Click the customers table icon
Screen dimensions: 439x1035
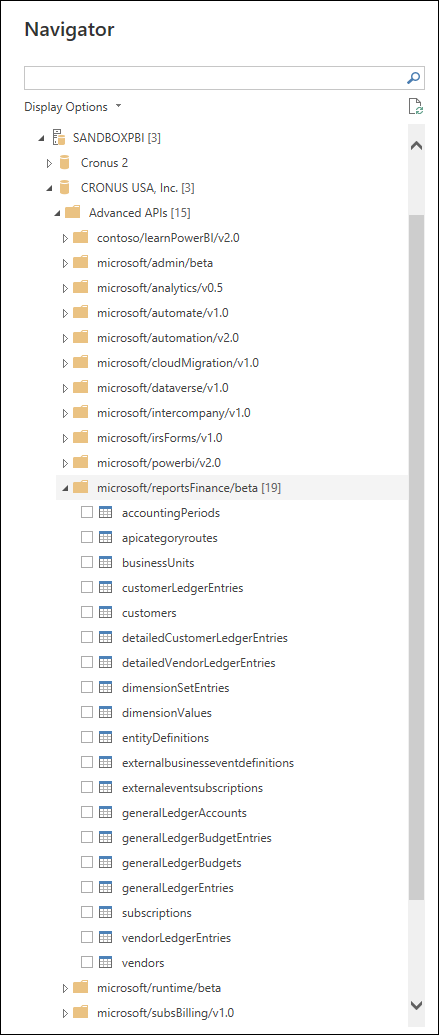pos(106,613)
